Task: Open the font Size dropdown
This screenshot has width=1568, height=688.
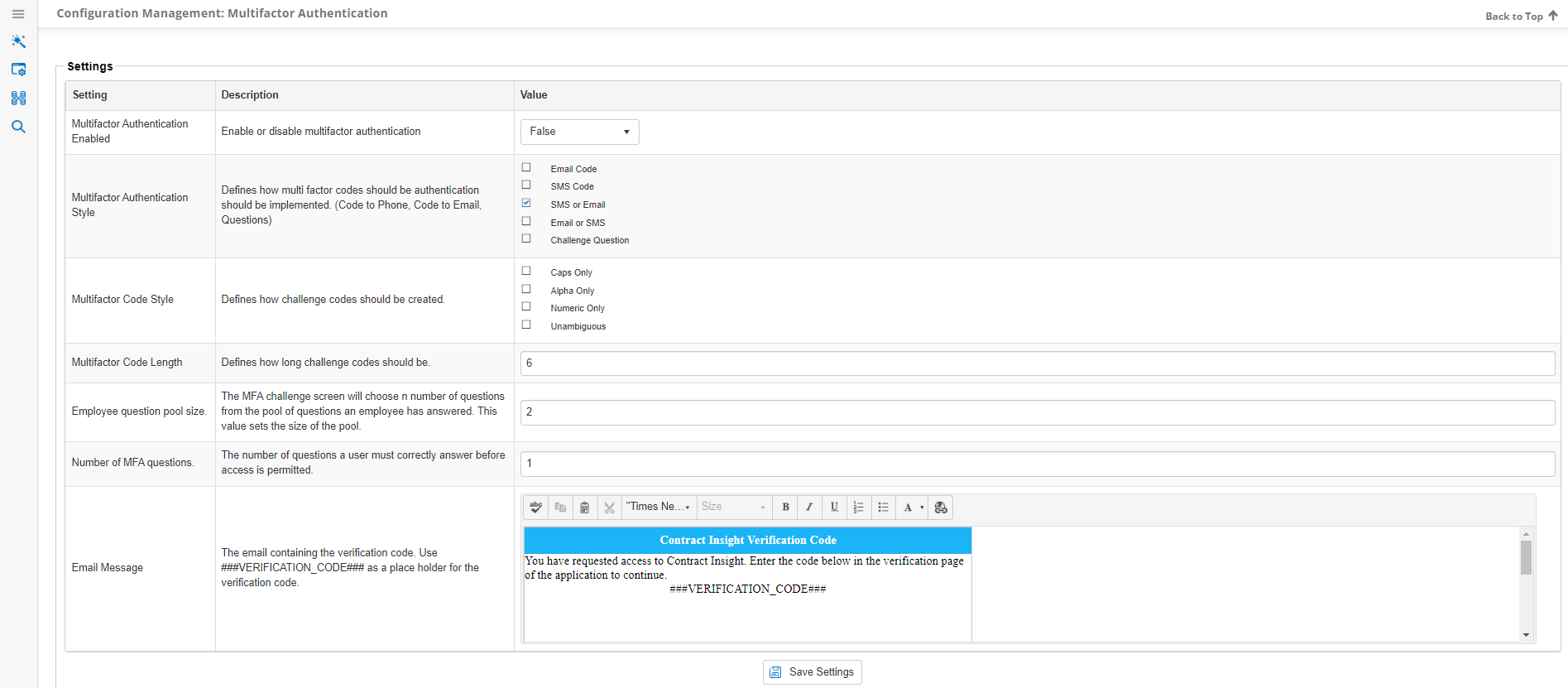Action: coord(733,507)
